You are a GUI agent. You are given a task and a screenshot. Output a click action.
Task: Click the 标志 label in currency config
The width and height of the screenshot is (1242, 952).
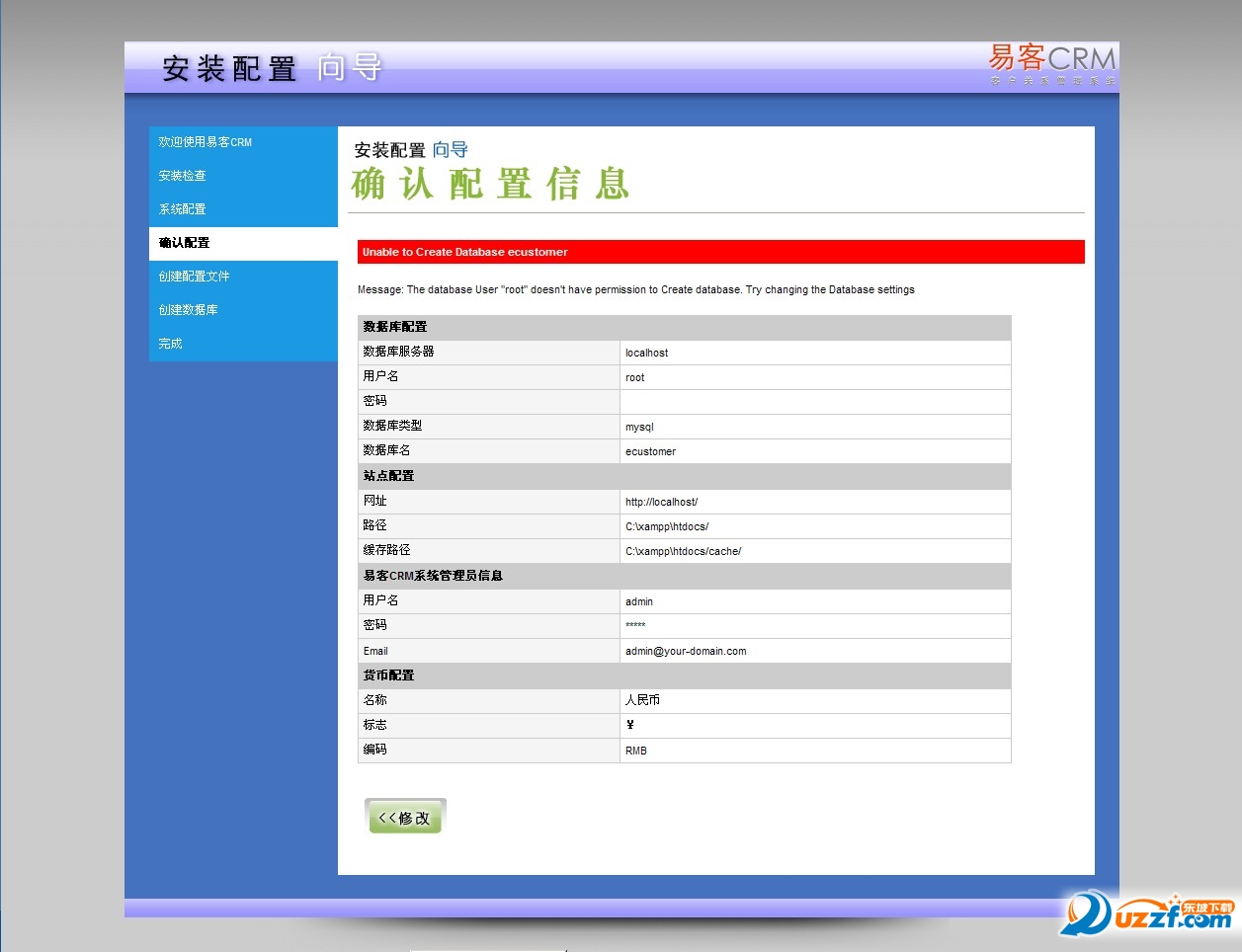374,725
